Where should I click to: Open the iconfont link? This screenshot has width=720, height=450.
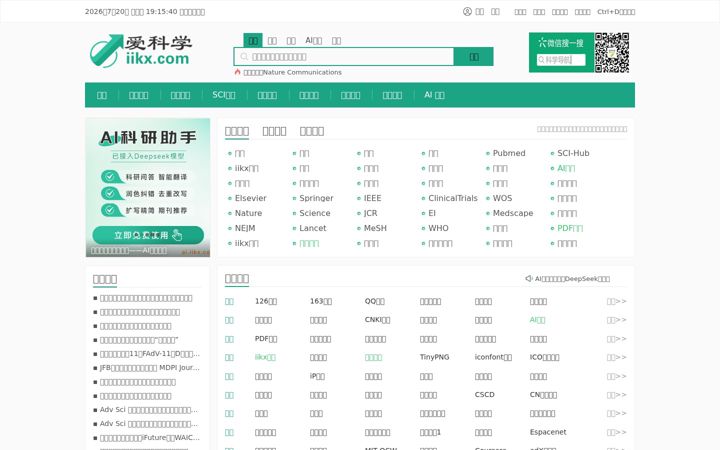(493, 357)
